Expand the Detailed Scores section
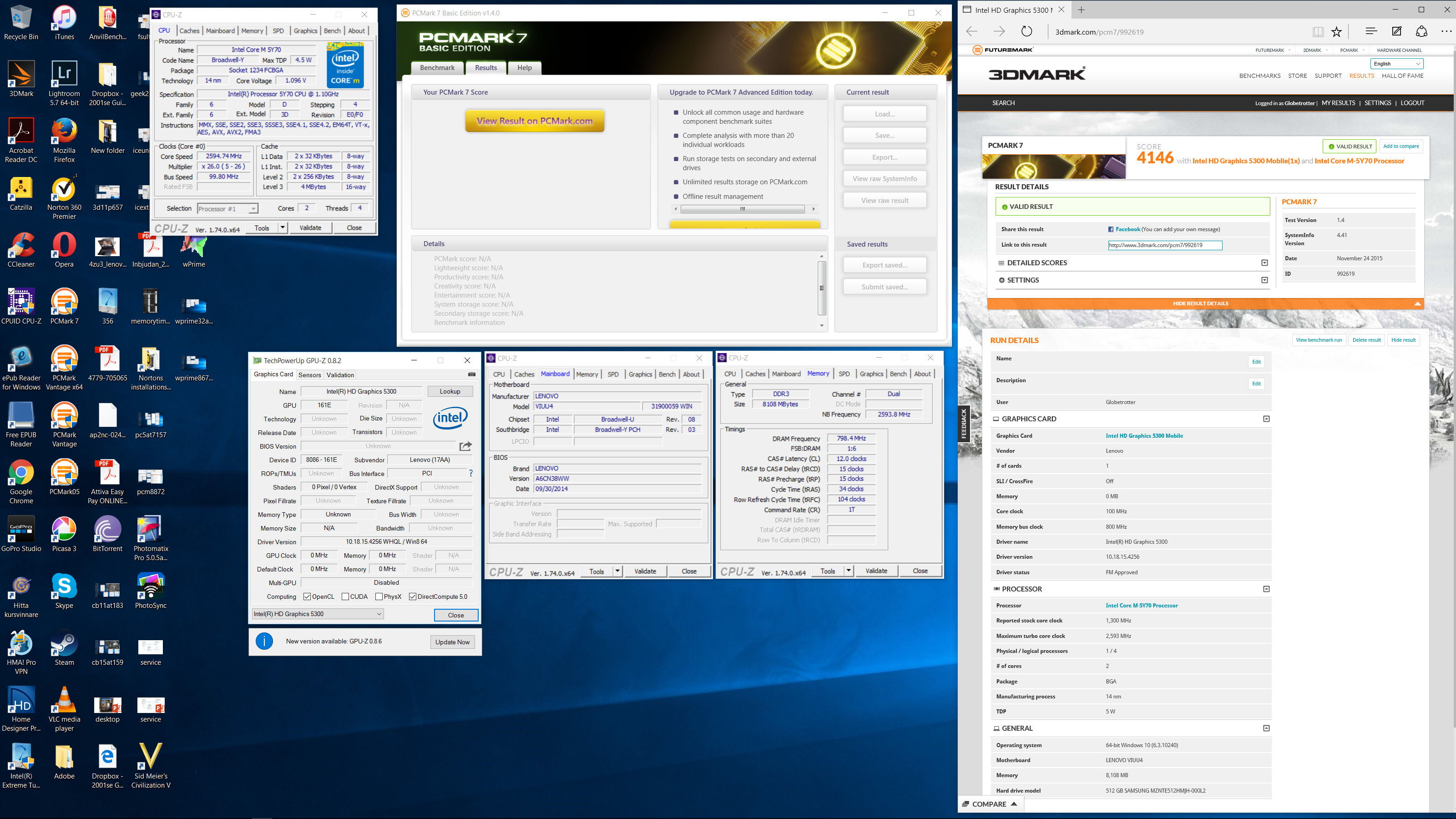Viewport: 1456px width, 819px height. pyautogui.click(x=1264, y=263)
